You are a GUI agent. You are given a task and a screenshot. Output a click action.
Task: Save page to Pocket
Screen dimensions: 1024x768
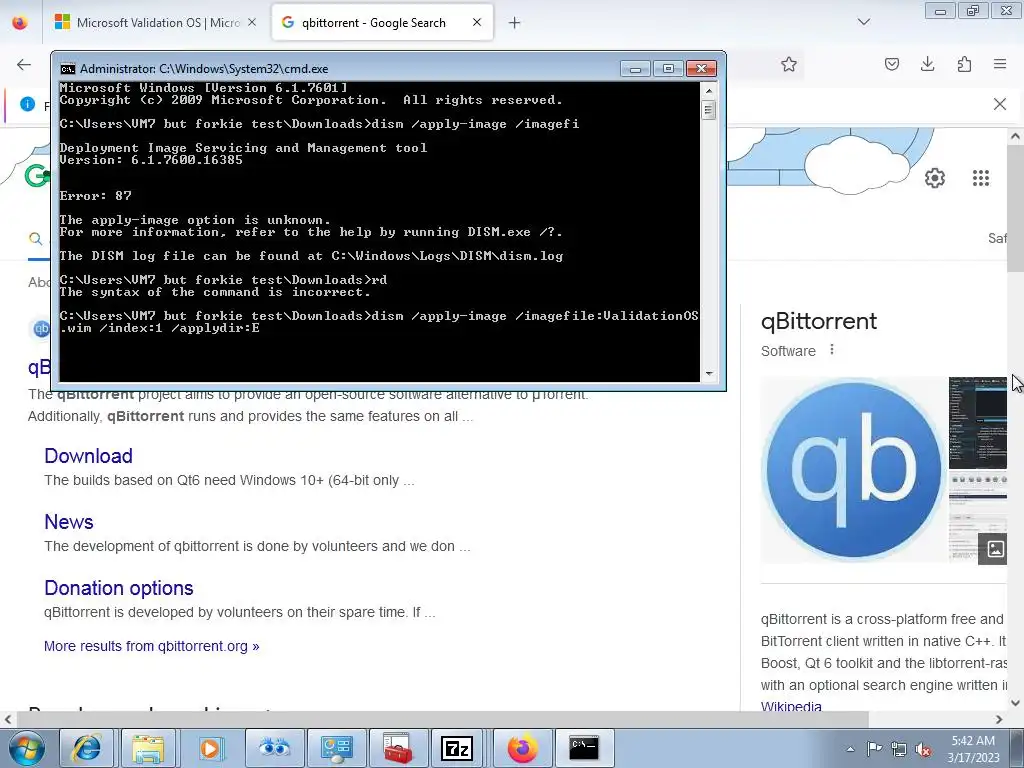891,64
